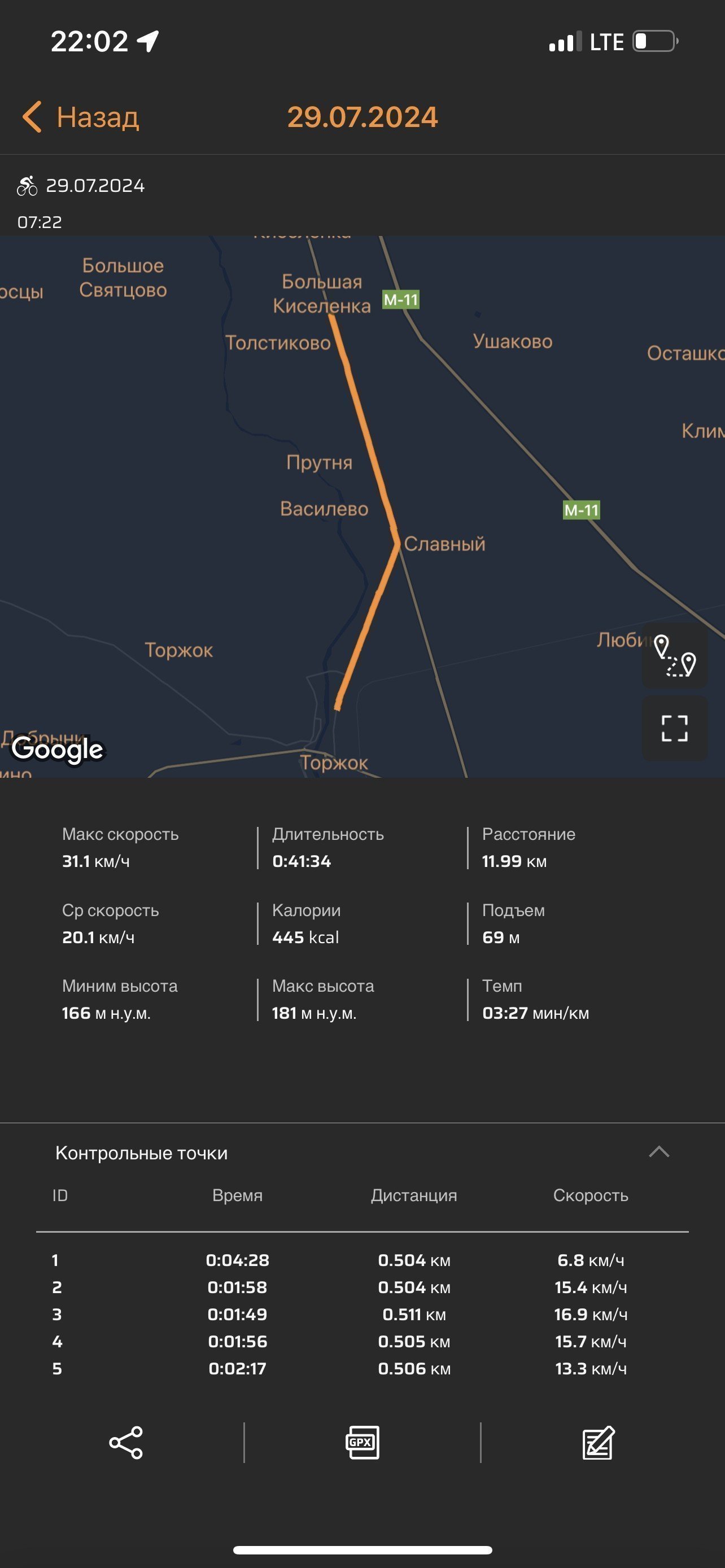
Task: Tap the M-11 highway badge near Ушаково
Action: 400,300
